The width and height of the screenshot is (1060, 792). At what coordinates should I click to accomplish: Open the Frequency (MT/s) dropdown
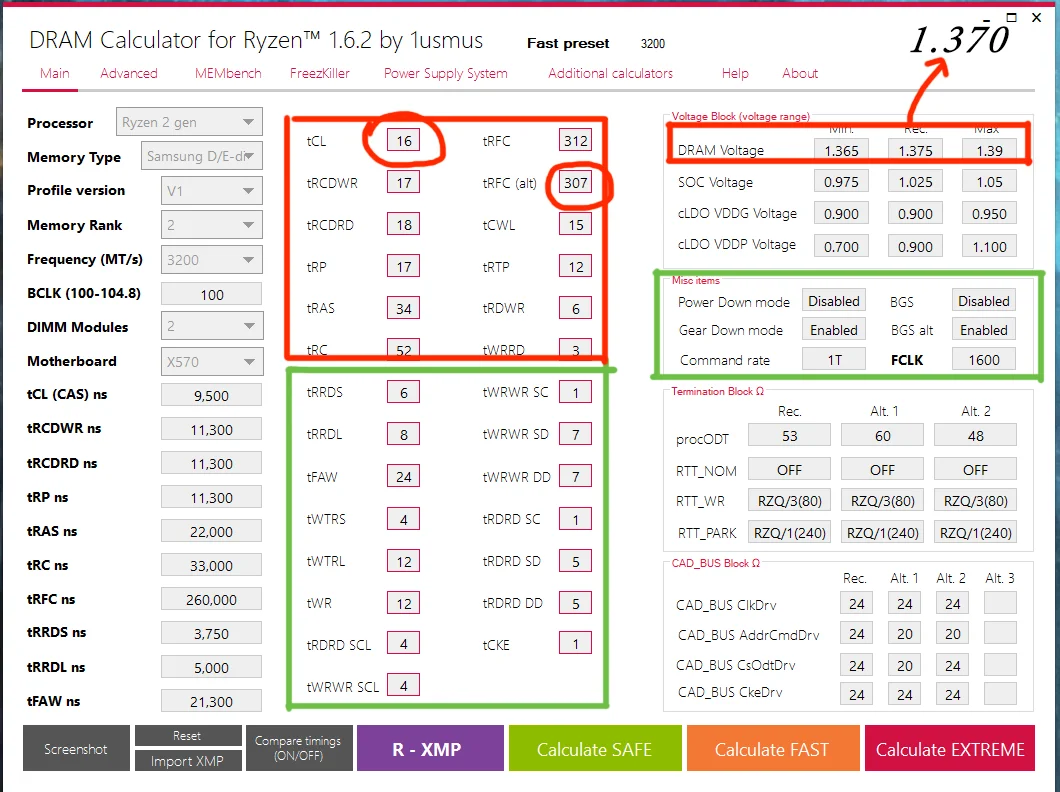tap(212, 259)
